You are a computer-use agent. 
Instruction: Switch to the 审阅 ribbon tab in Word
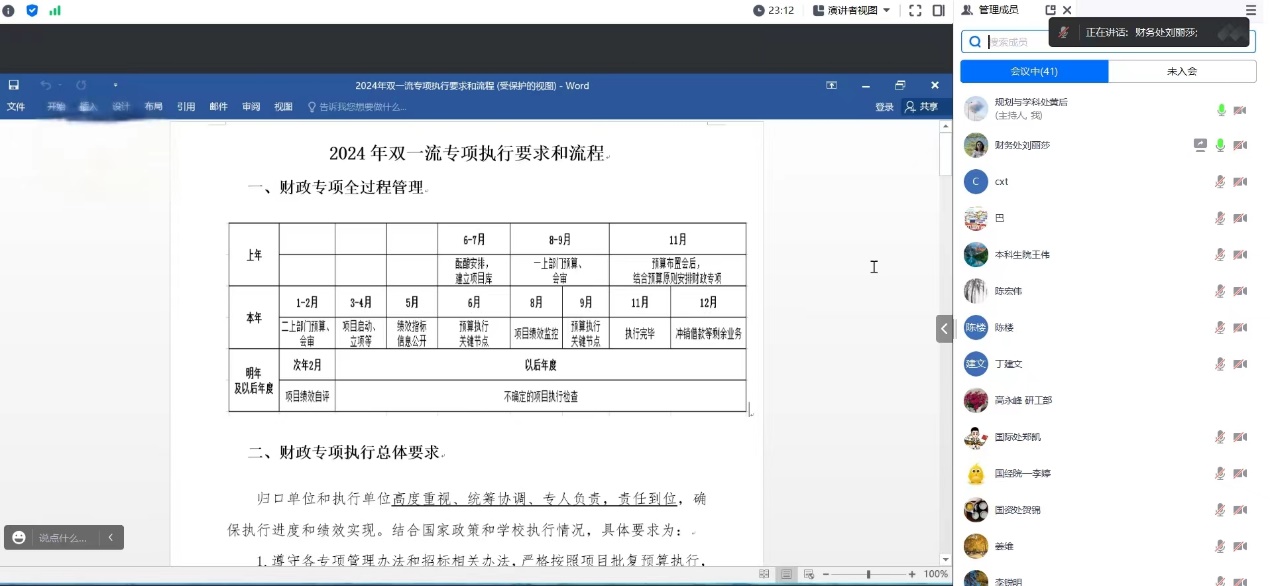coord(250,106)
